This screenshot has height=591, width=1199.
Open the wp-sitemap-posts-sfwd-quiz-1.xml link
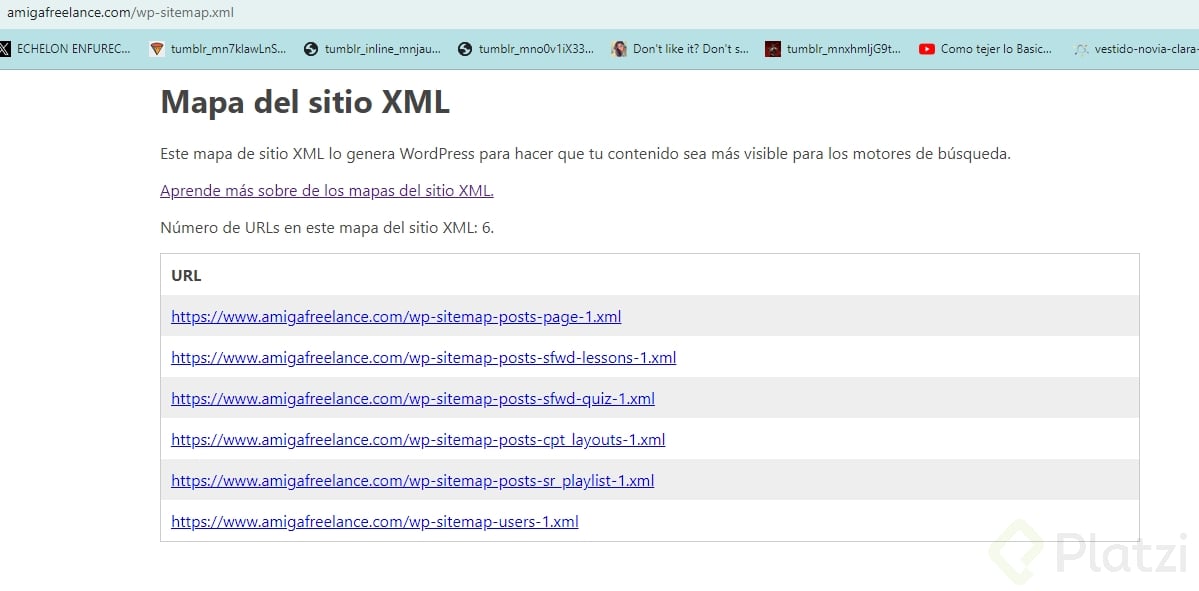pyautogui.click(x=413, y=398)
